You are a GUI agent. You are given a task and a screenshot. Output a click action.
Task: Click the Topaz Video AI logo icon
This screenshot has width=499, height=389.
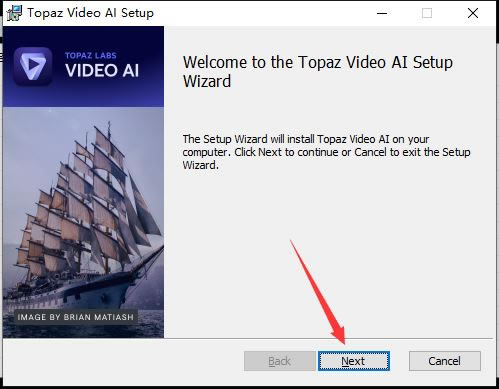coord(33,66)
